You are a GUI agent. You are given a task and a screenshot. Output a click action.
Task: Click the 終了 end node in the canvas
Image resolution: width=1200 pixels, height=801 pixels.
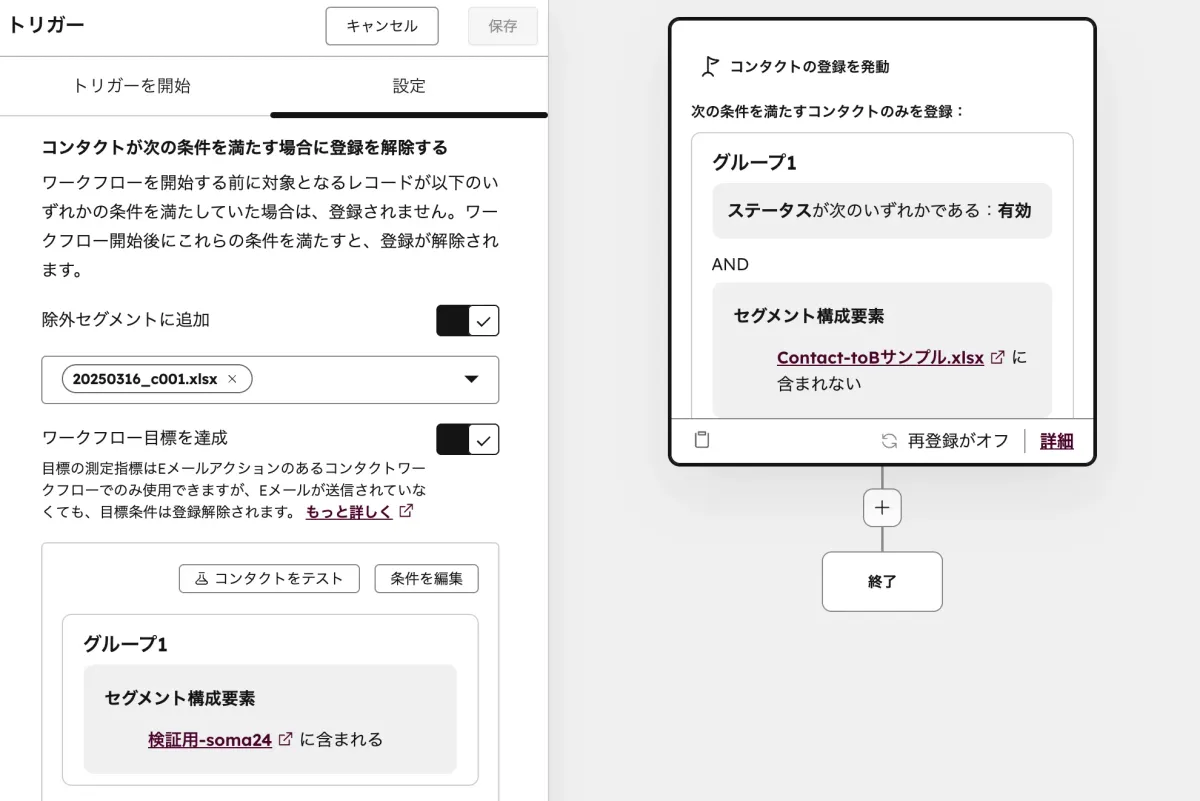coord(881,581)
